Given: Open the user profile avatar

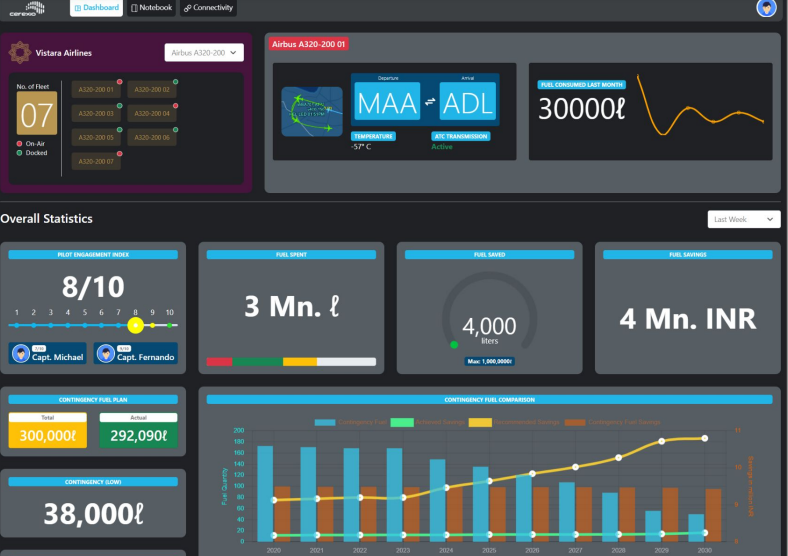Looking at the screenshot, I should point(766,8).
